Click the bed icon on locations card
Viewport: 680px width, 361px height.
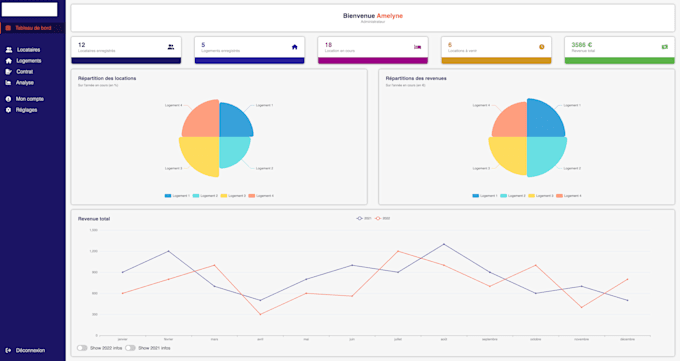click(x=418, y=47)
